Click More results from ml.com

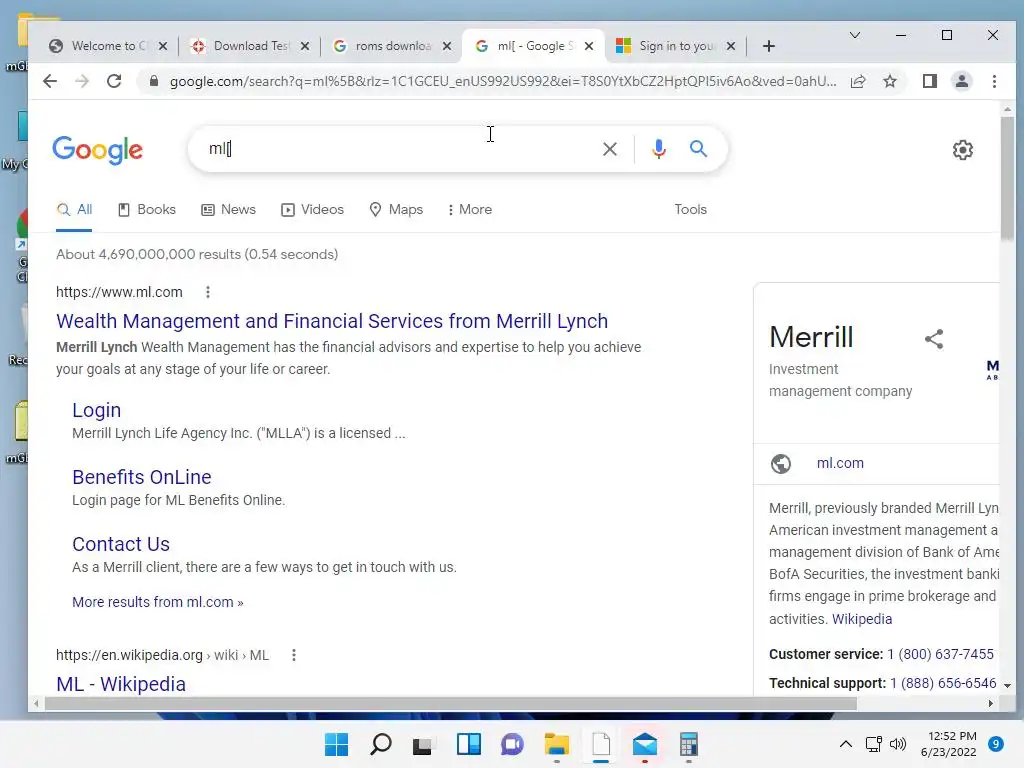[x=157, y=602]
